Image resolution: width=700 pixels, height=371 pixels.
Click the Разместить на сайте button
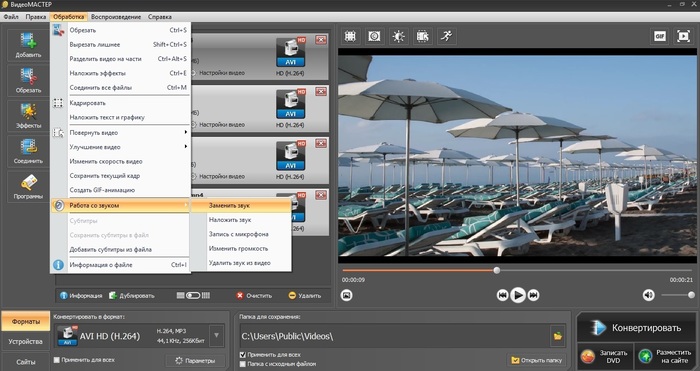coord(665,356)
